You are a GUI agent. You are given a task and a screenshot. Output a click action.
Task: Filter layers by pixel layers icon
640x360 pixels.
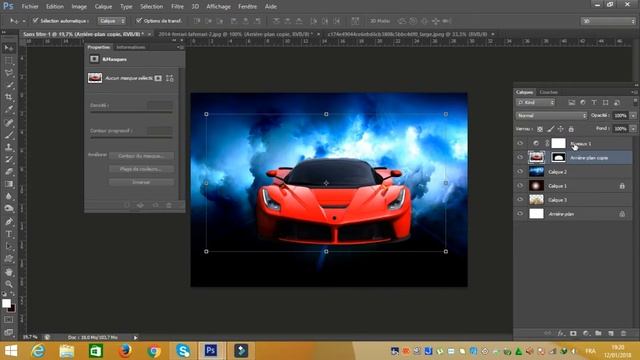pyautogui.click(x=571, y=102)
